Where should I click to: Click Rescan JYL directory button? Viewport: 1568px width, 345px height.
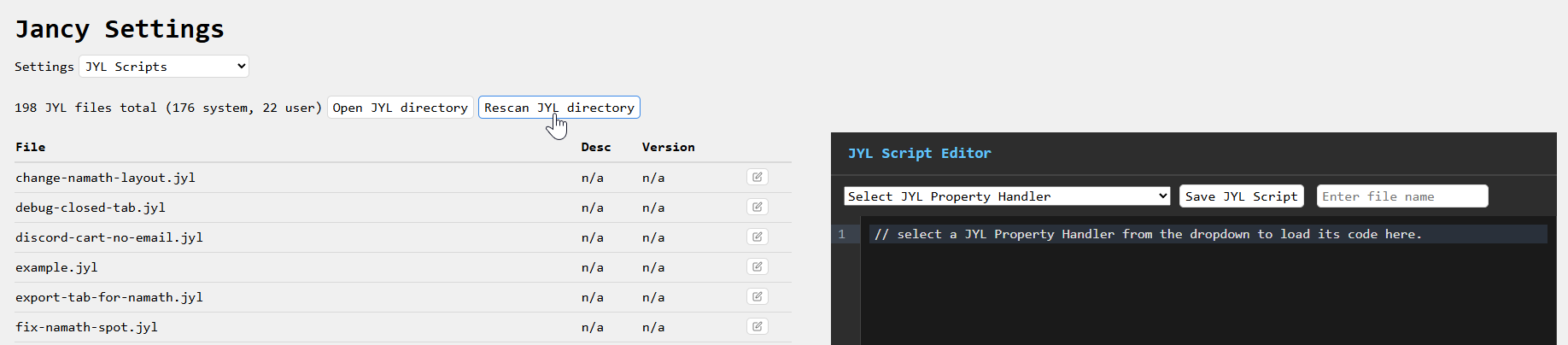559,108
